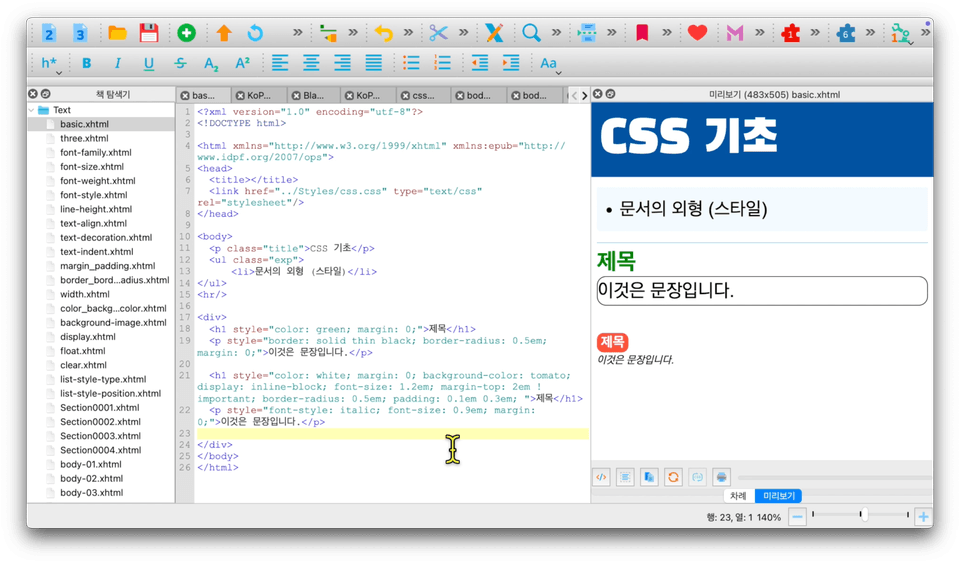Open the teal wrench-and-figure plugin management icon

point(901,33)
